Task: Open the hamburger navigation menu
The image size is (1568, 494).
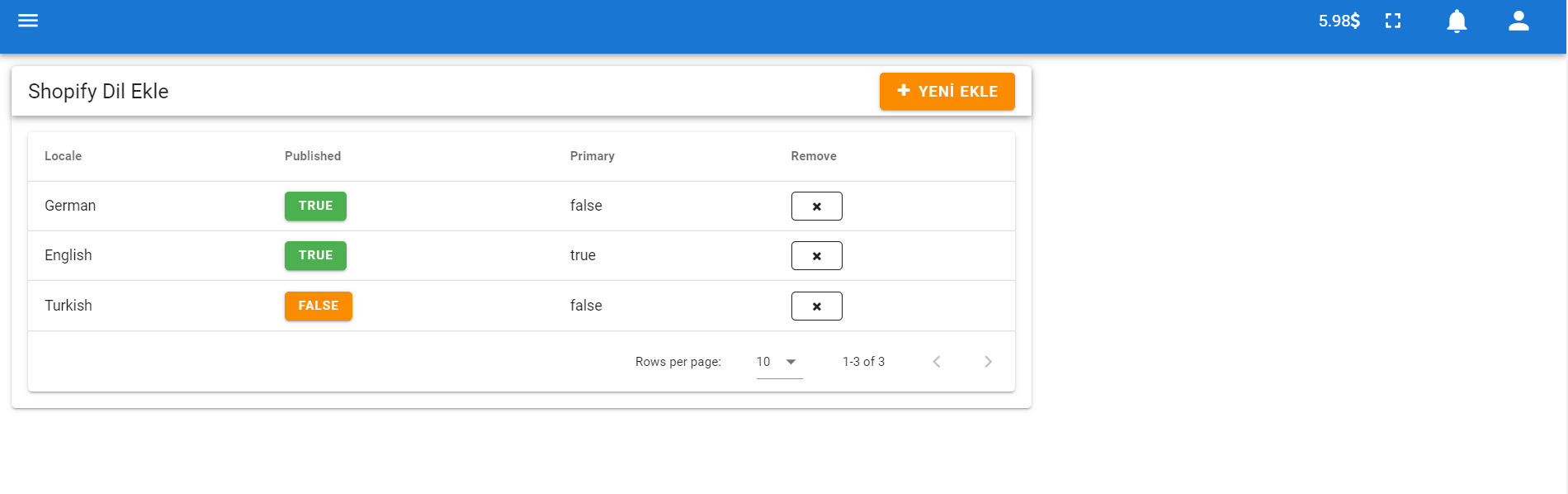Action: [28, 21]
